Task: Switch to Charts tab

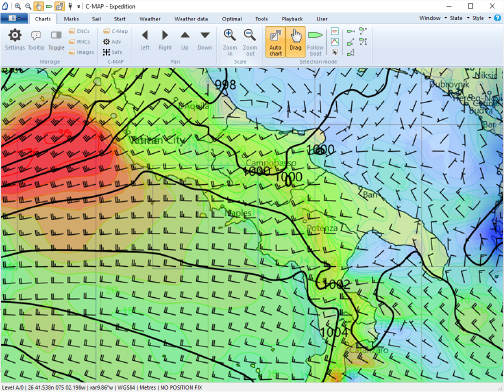Action: (43, 19)
